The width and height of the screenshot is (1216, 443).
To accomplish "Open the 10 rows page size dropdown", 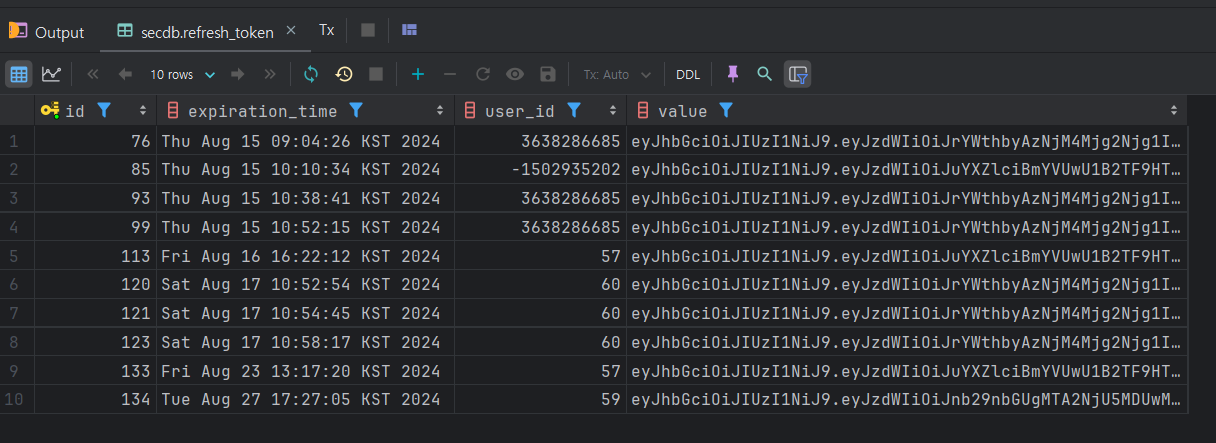I will pos(183,74).
